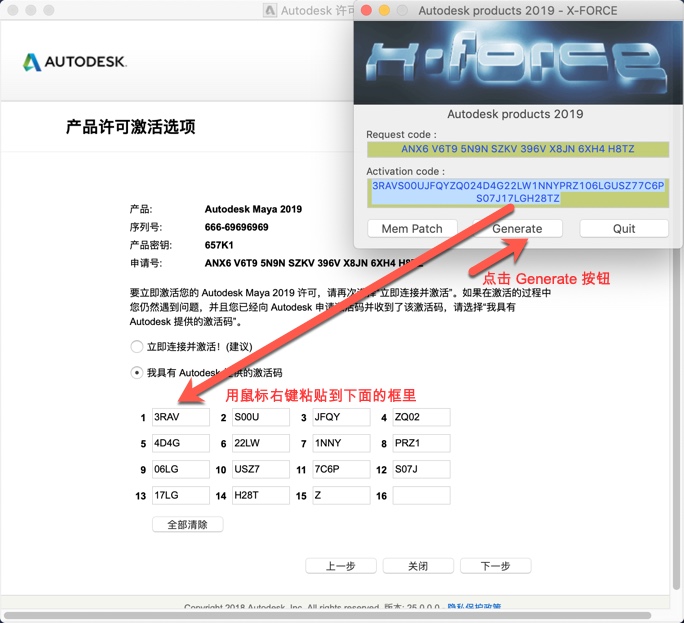This screenshot has height=623, width=684.
Task: Click the Activation code text field
Action: click(x=517, y=192)
